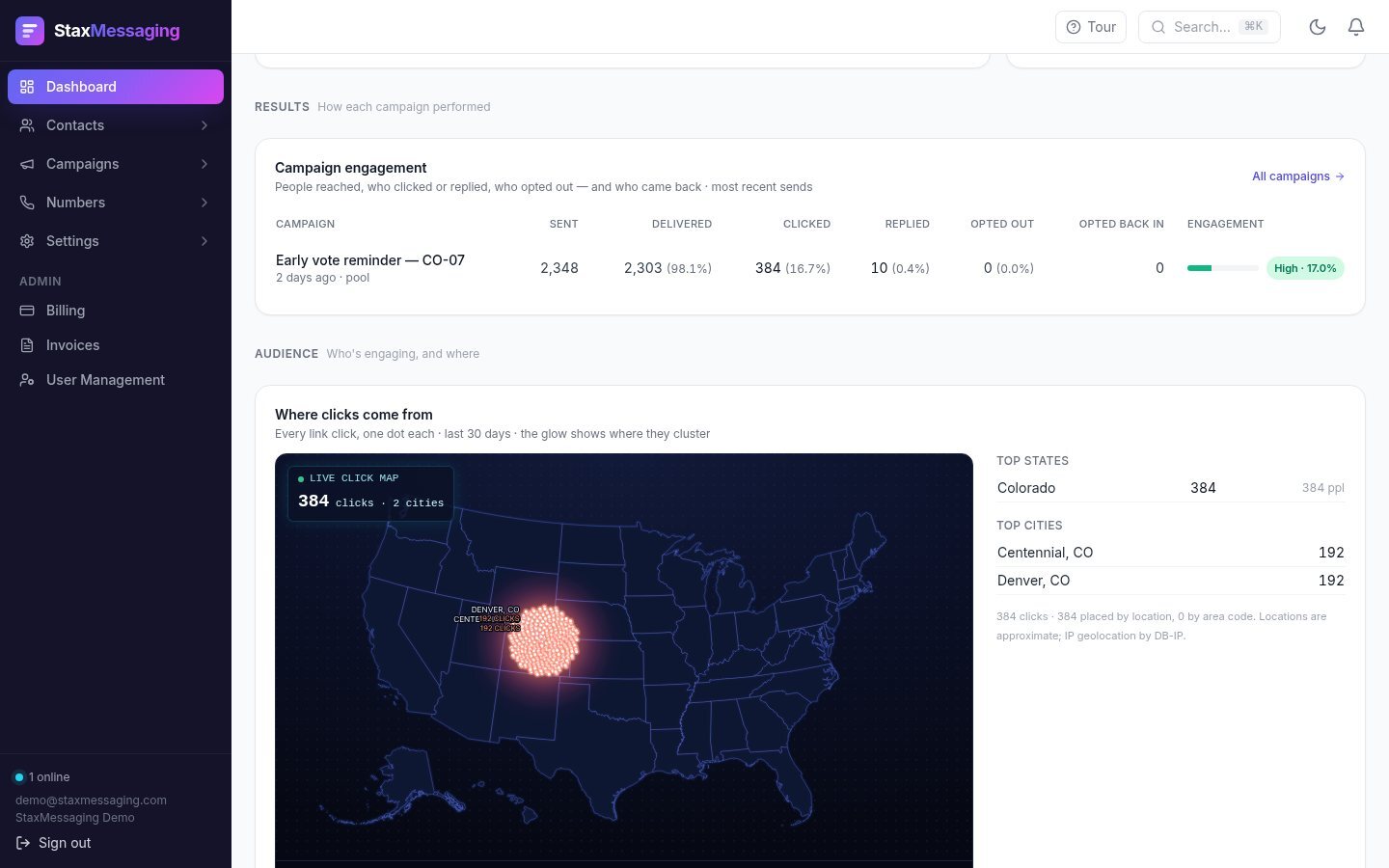Open the Billing admin page
This screenshot has width=1389, height=868.
coord(116,311)
